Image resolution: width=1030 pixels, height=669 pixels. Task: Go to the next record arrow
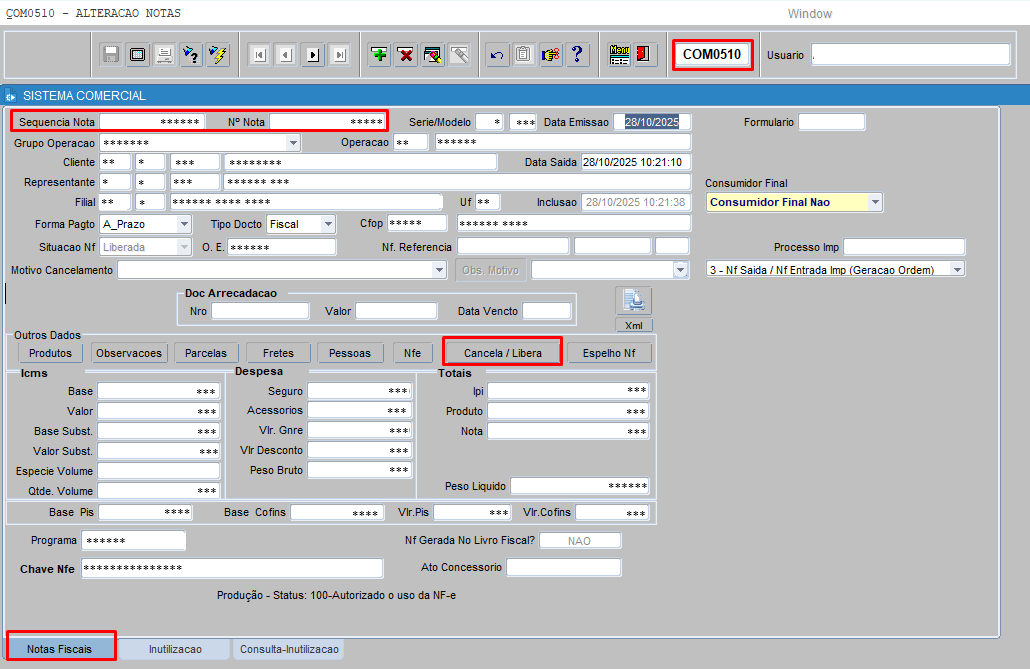point(313,54)
